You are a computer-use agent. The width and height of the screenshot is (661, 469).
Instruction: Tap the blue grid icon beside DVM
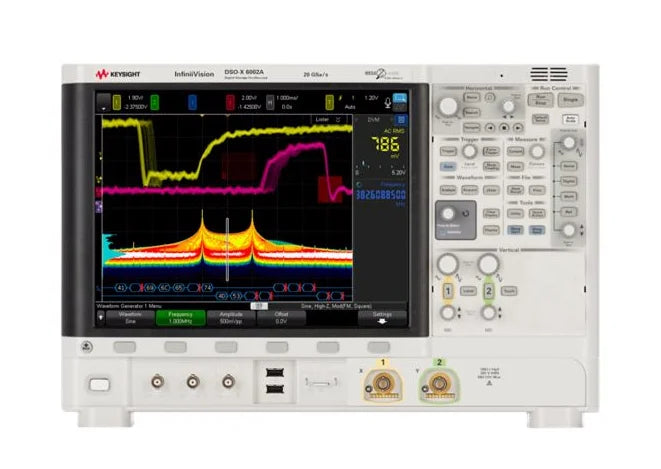tap(401, 120)
